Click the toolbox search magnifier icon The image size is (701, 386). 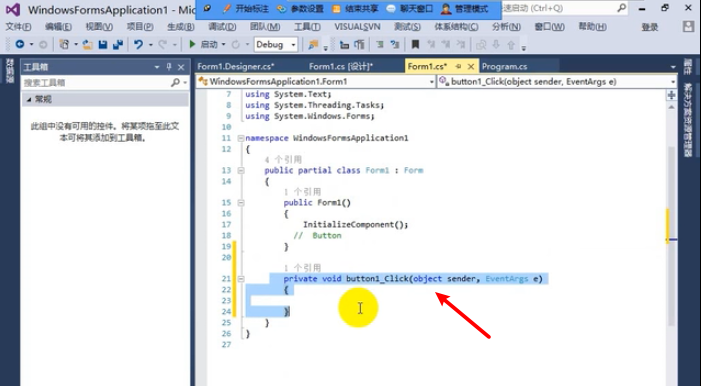175,82
